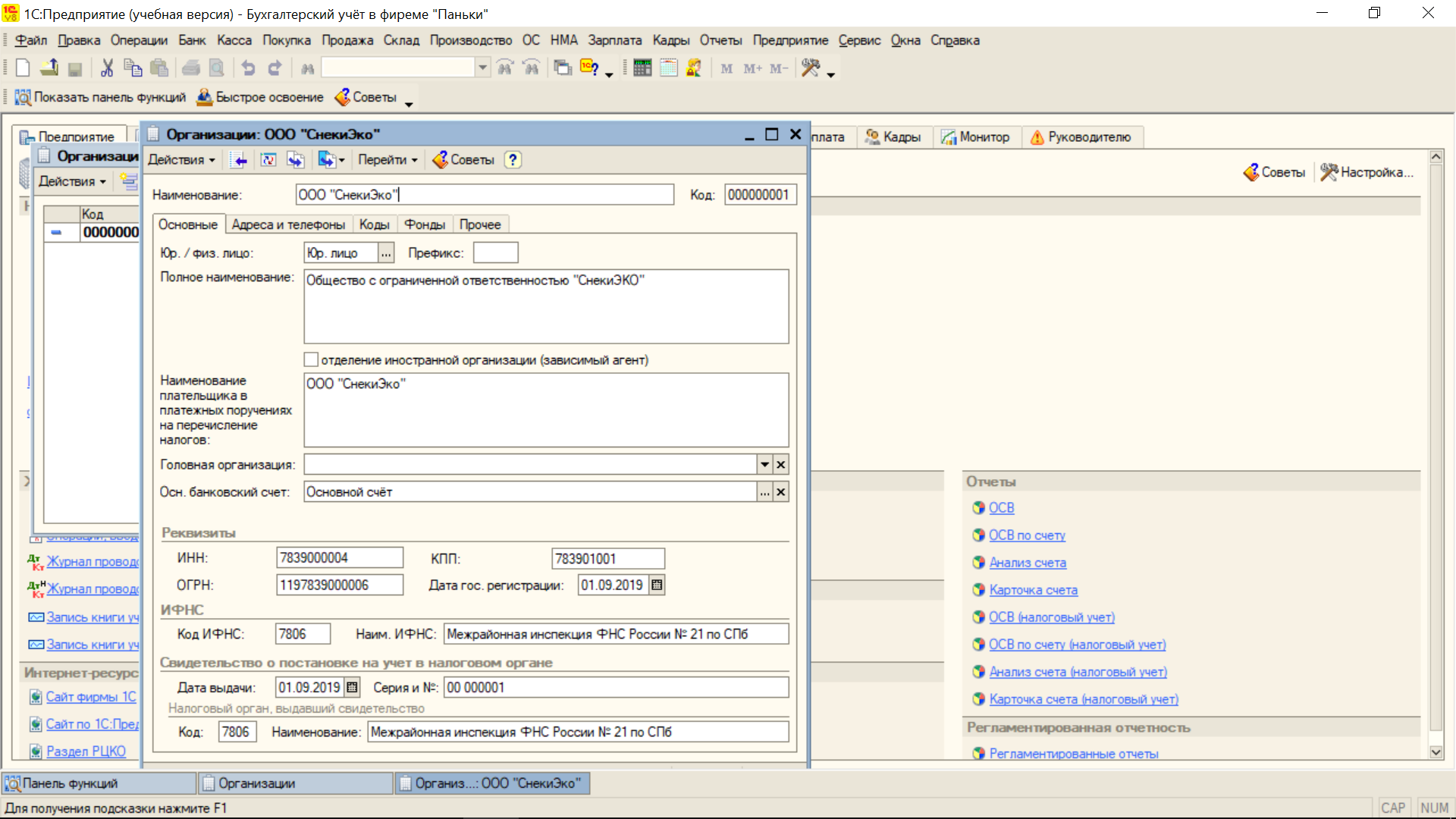The height and width of the screenshot is (819, 1456).
Task: Open date registration calendar picker
Action: point(657,585)
